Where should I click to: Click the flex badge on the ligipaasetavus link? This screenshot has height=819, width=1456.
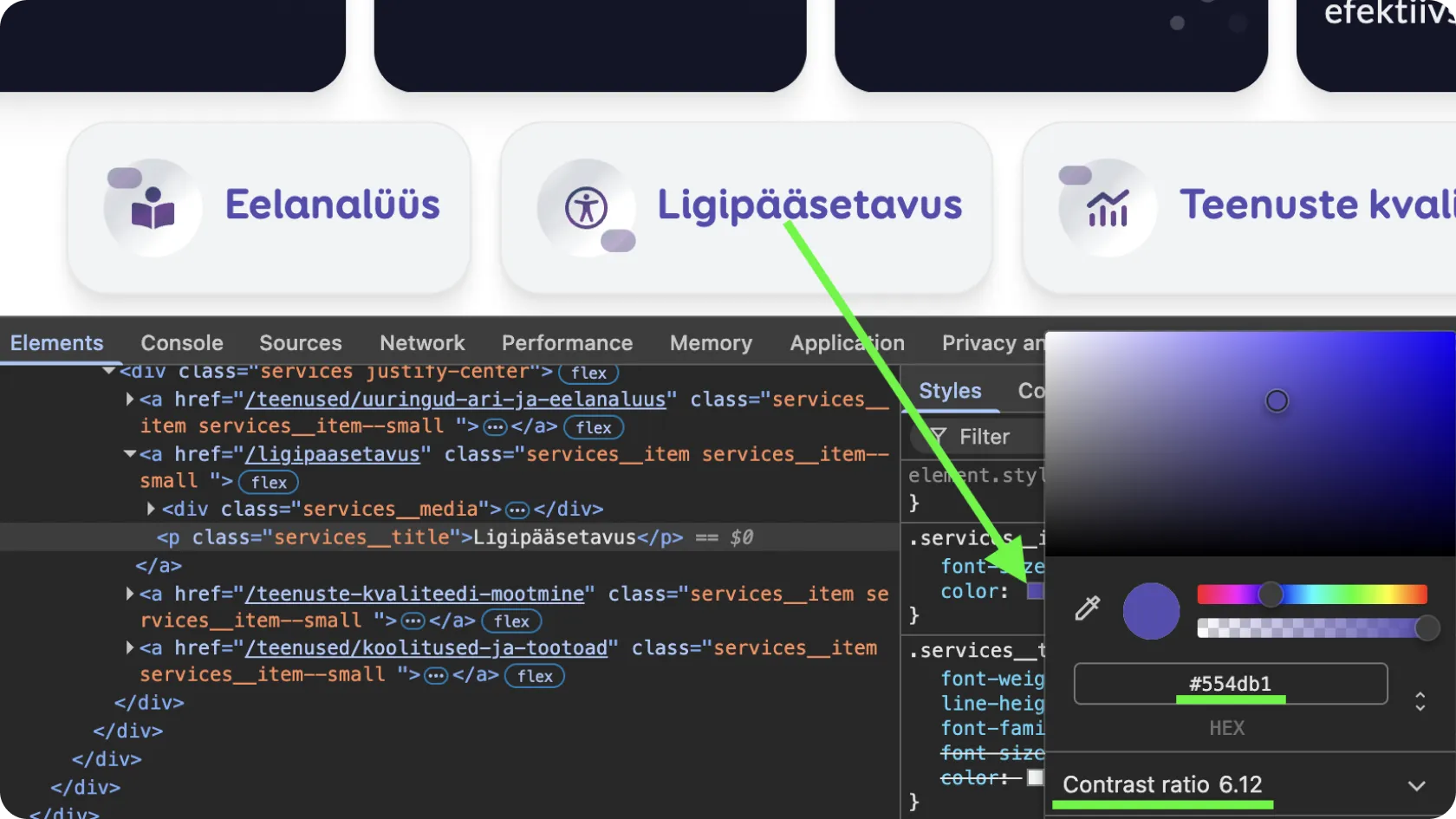[269, 483]
